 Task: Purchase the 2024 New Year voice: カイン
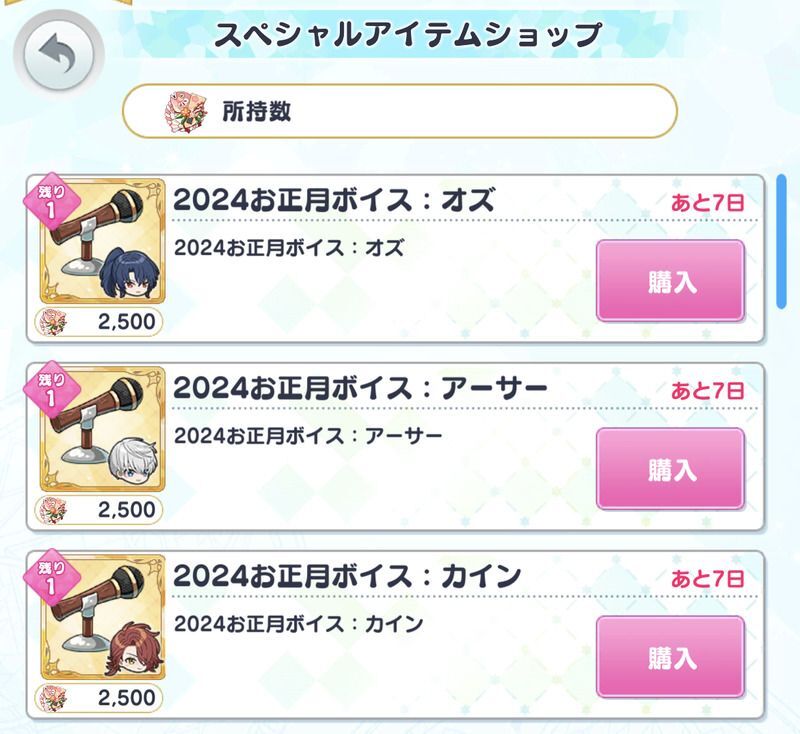[x=670, y=657]
